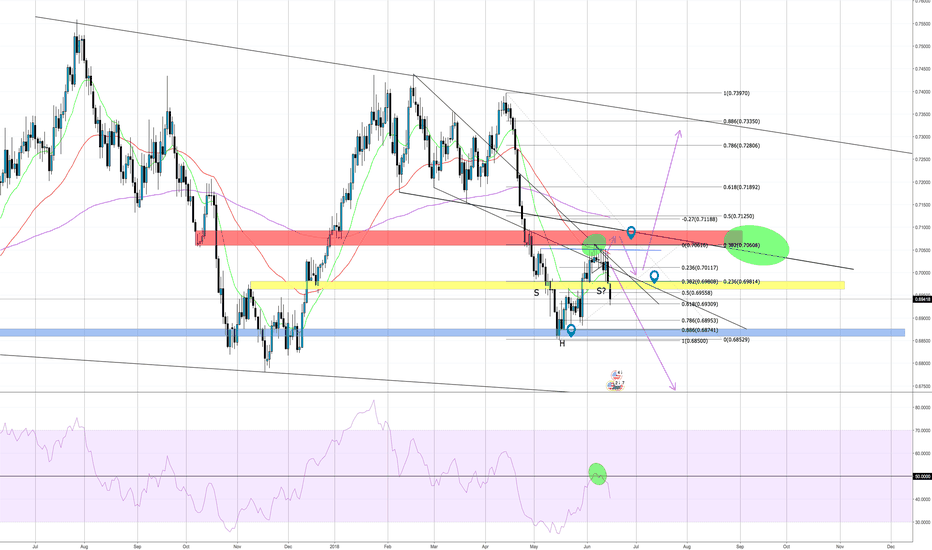Screen dimensions: 932x550
Task: Click the Fib label 0.236(0.69814)
Action: pos(741,282)
